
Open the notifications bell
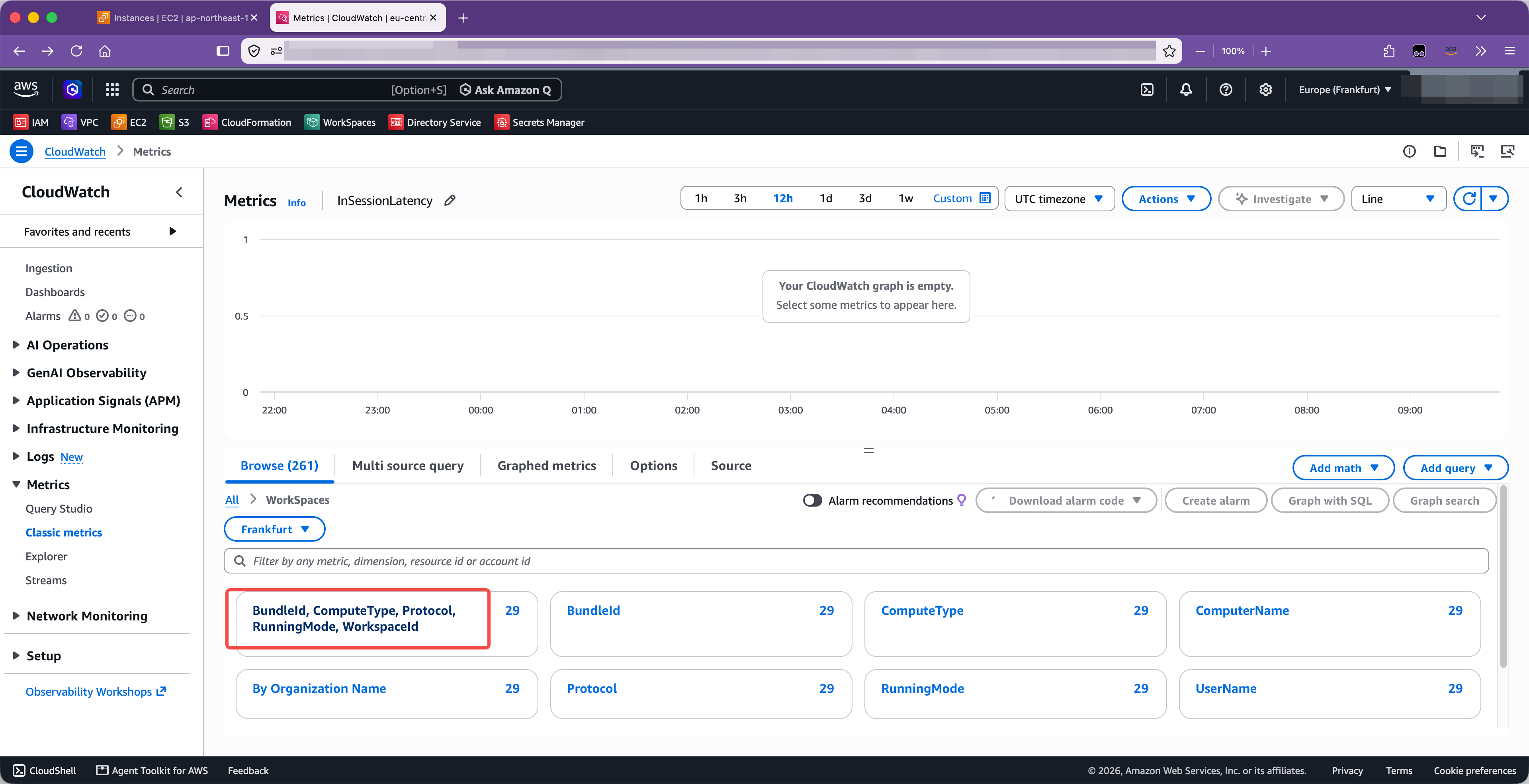[x=1186, y=90]
